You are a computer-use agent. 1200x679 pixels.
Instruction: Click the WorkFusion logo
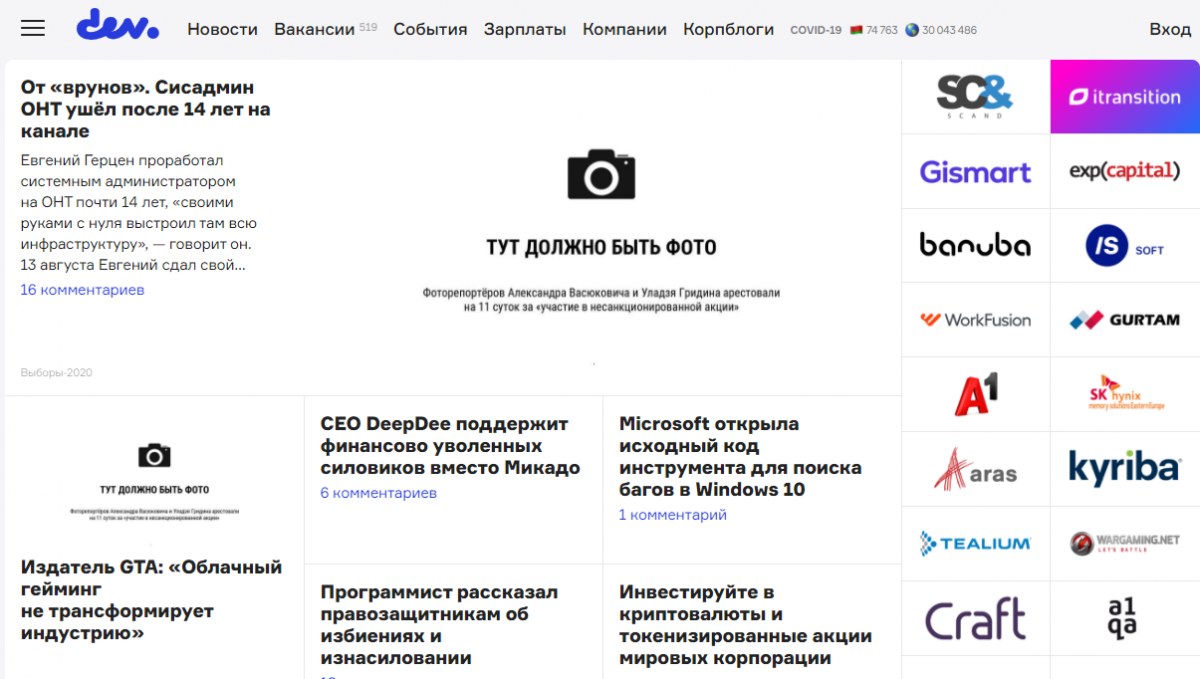coord(975,320)
